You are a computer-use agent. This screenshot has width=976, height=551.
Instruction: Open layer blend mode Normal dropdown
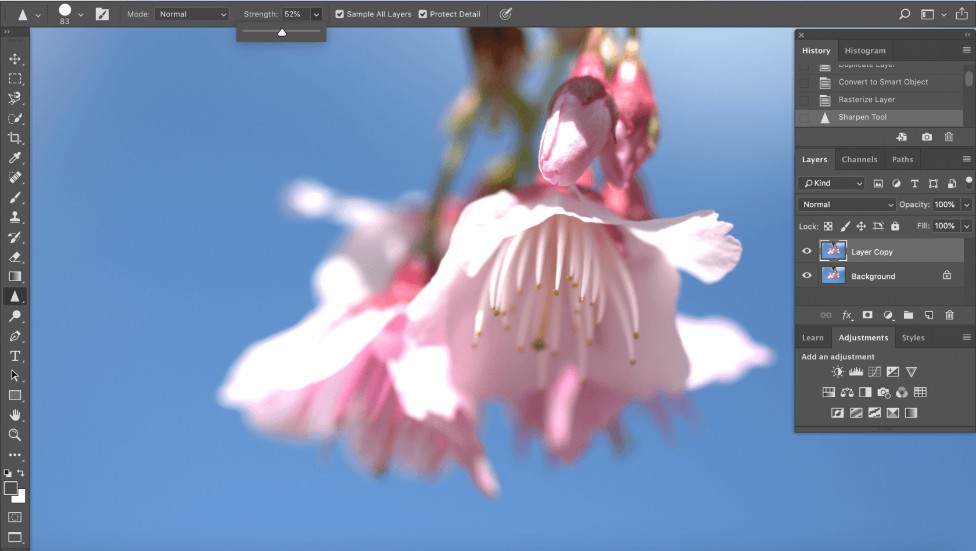[847, 204]
